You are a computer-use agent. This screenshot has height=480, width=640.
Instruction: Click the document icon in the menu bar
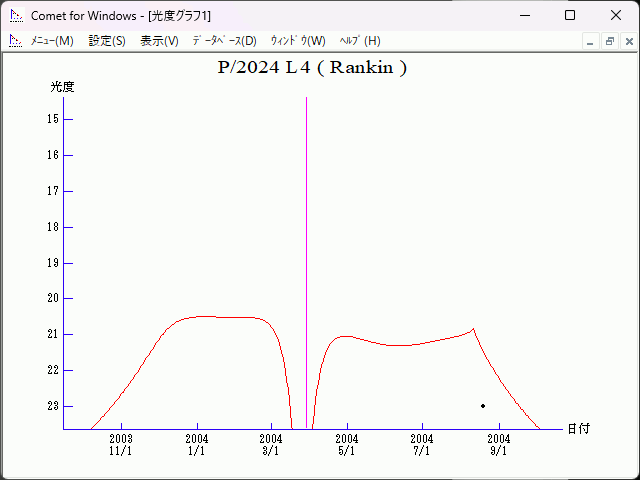coord(15,41)
